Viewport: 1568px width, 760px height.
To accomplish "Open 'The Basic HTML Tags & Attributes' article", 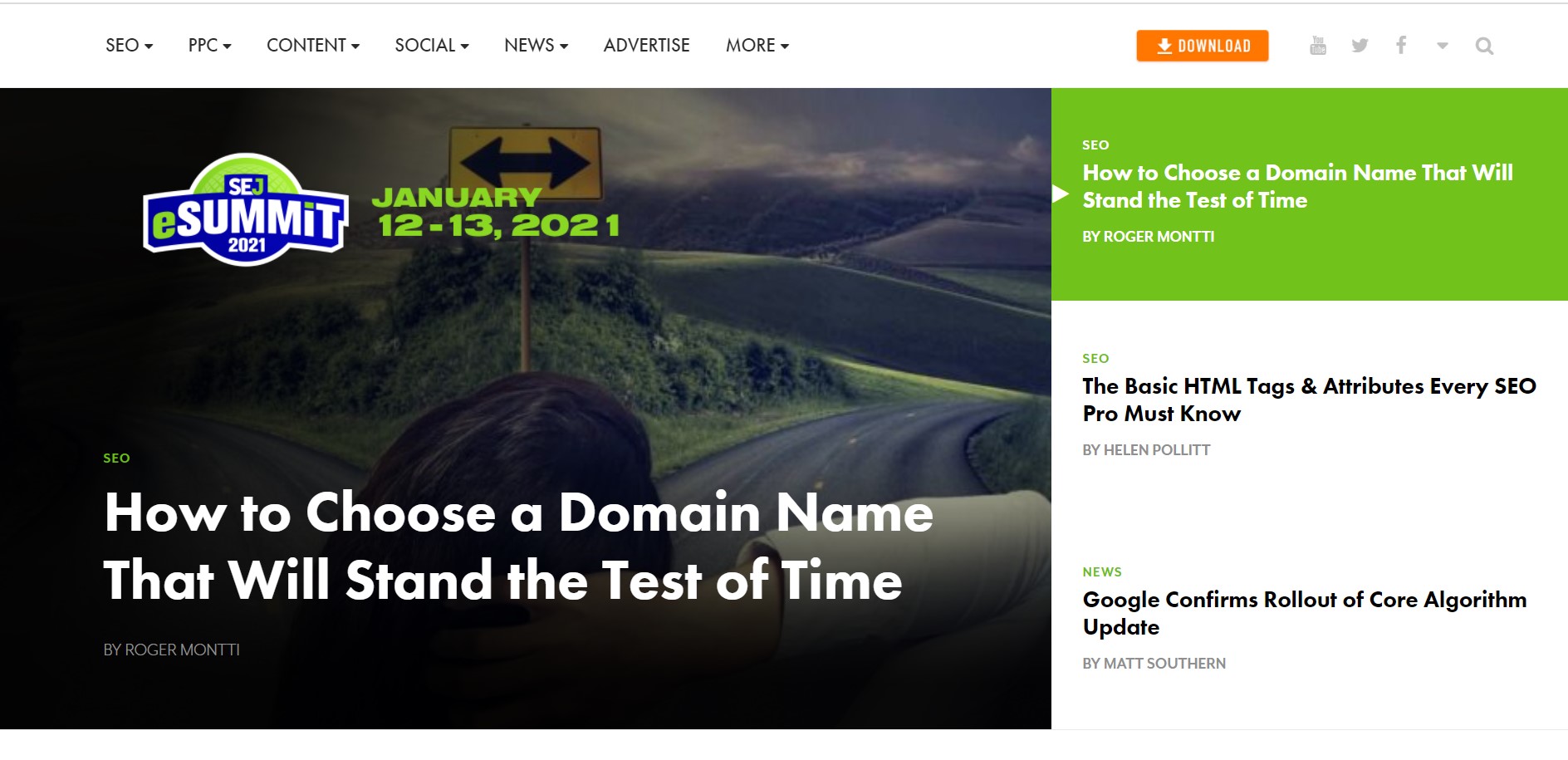I will pyautogui.click(x=1309, y=400).
